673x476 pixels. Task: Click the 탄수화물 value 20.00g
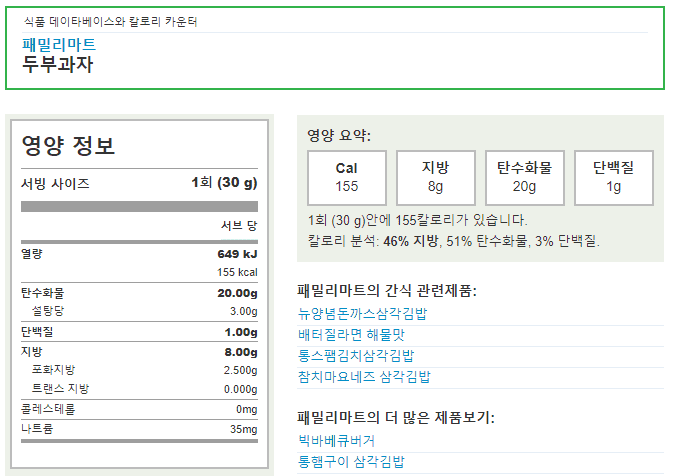point(237,293)
